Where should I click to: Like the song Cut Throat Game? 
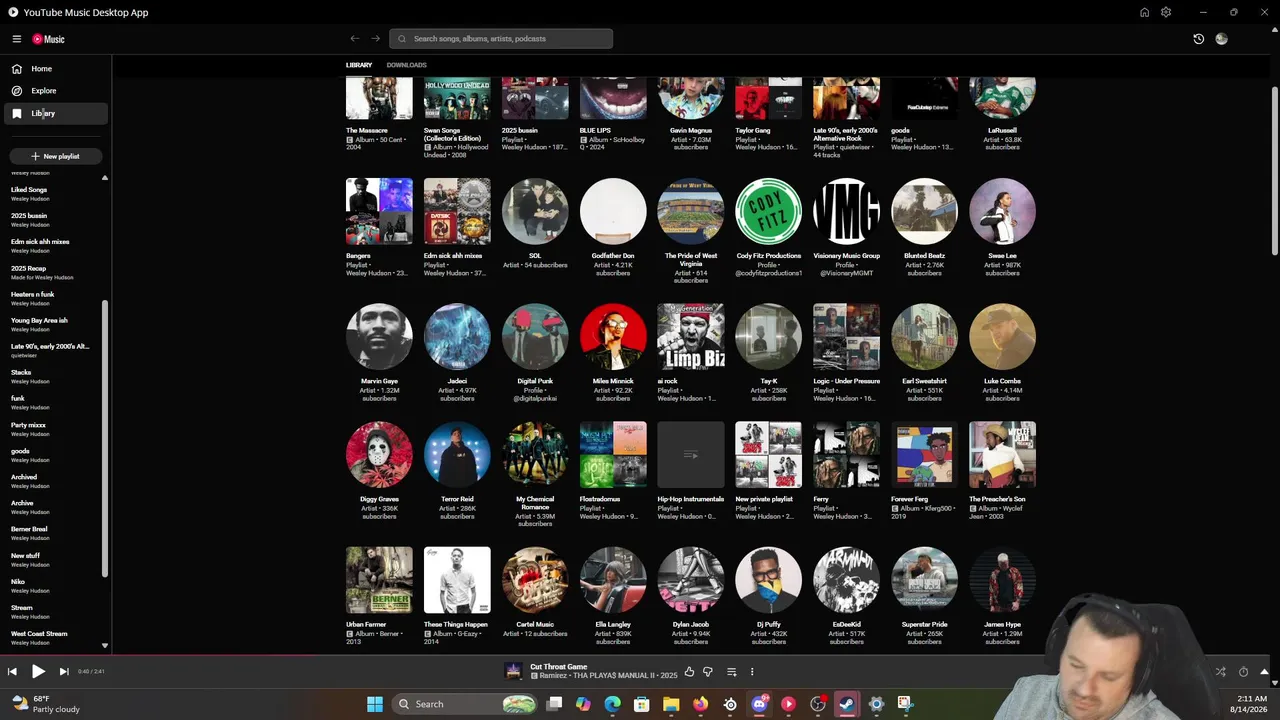689,672
